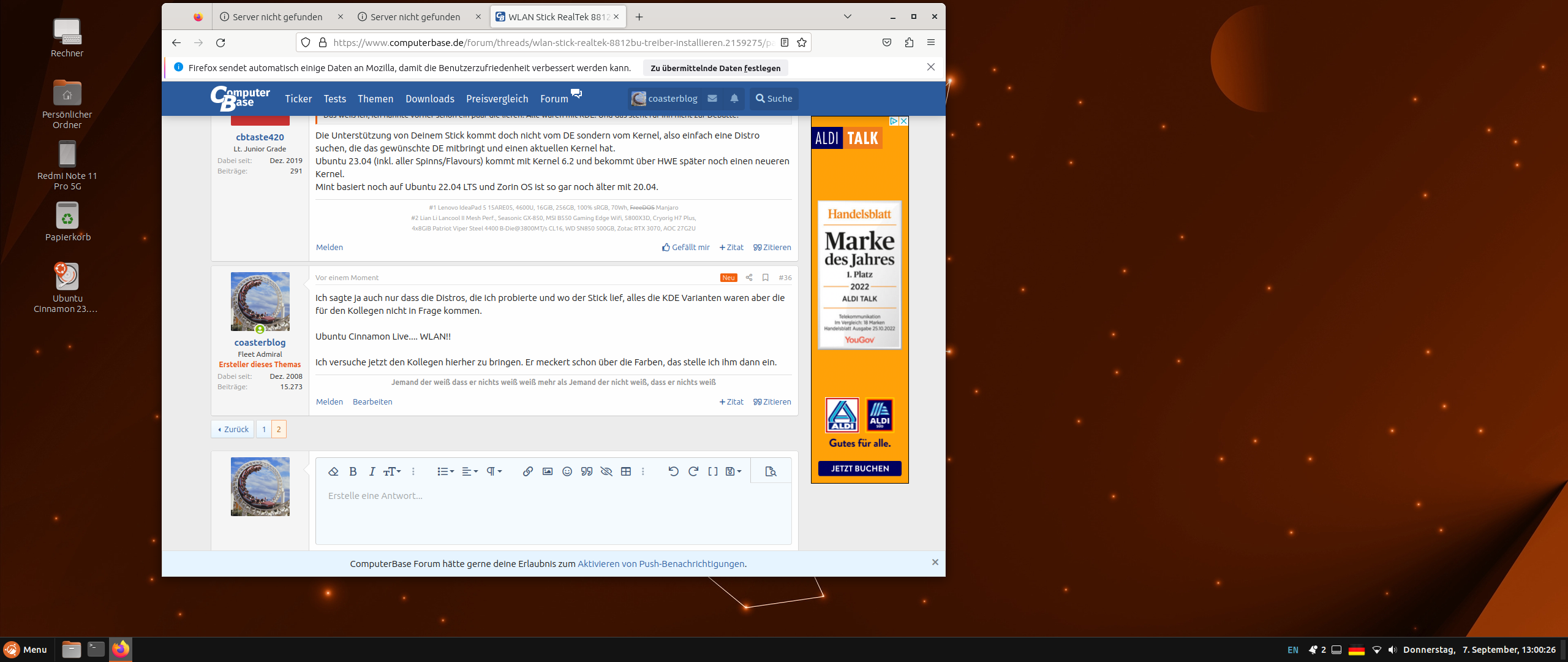Image resolution: width=1568 pixels, height=662 pixels.
Task: Share coasterblog's post via the share icon
Action: coord(748,277)
